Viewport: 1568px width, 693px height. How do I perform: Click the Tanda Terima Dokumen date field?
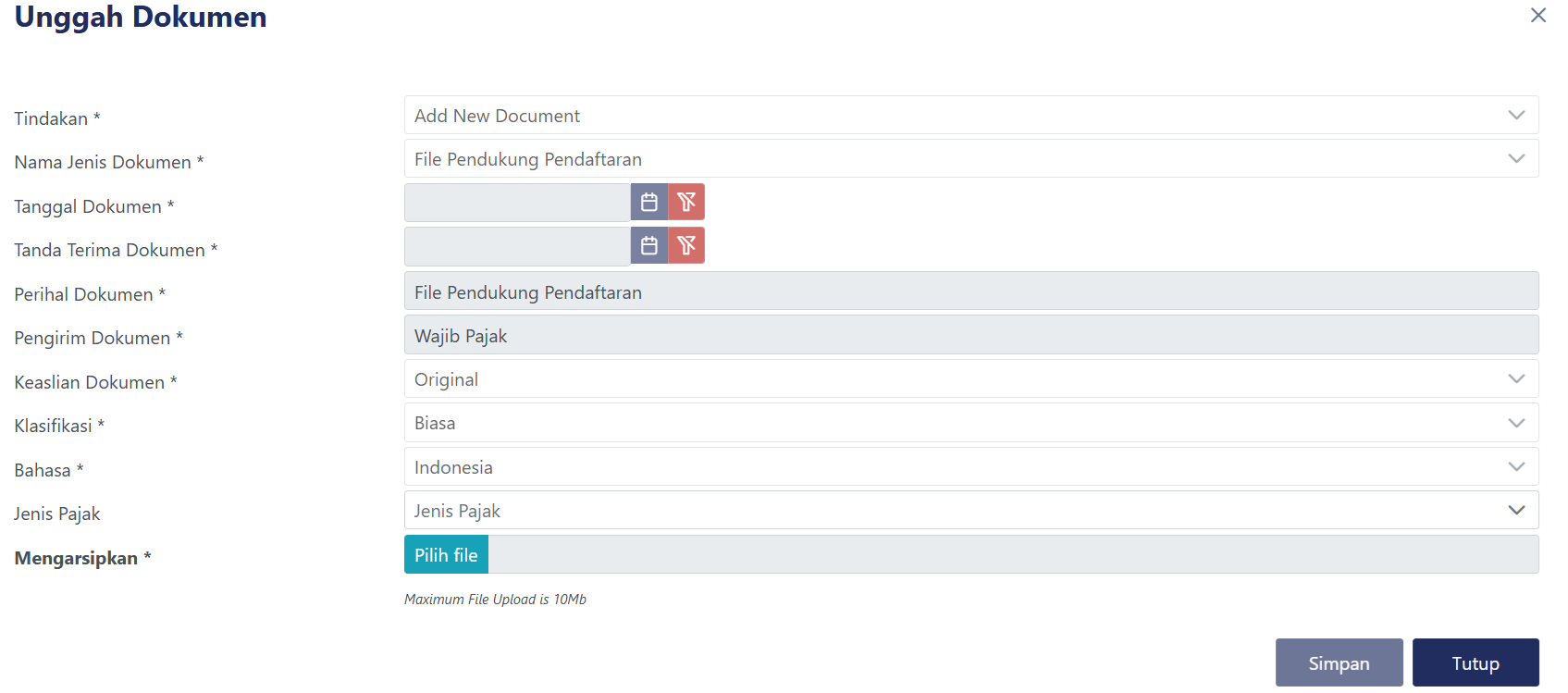pos(517,246)
